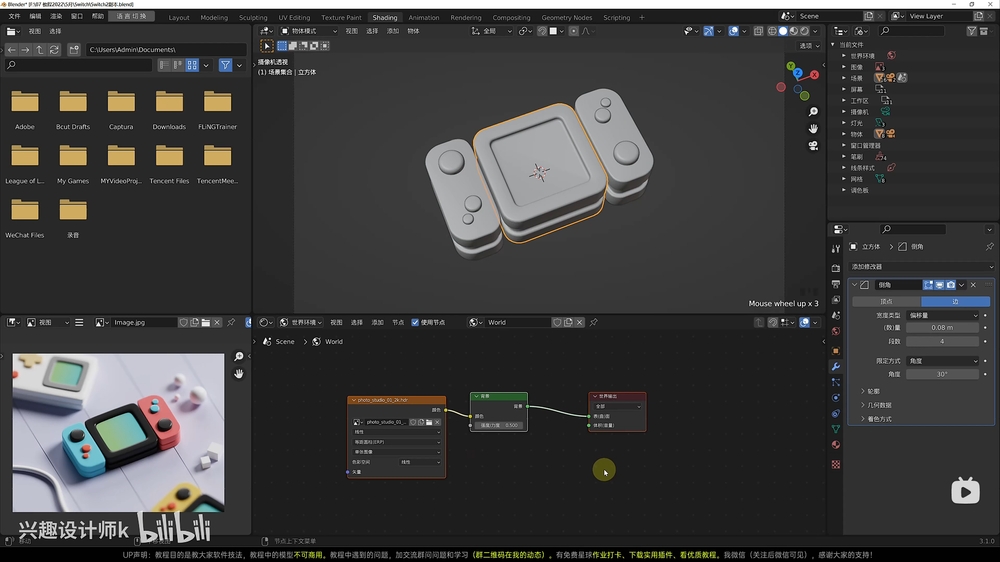Open the tool settings tab icon
This screenshot has width=1000, height=562.
835,249
